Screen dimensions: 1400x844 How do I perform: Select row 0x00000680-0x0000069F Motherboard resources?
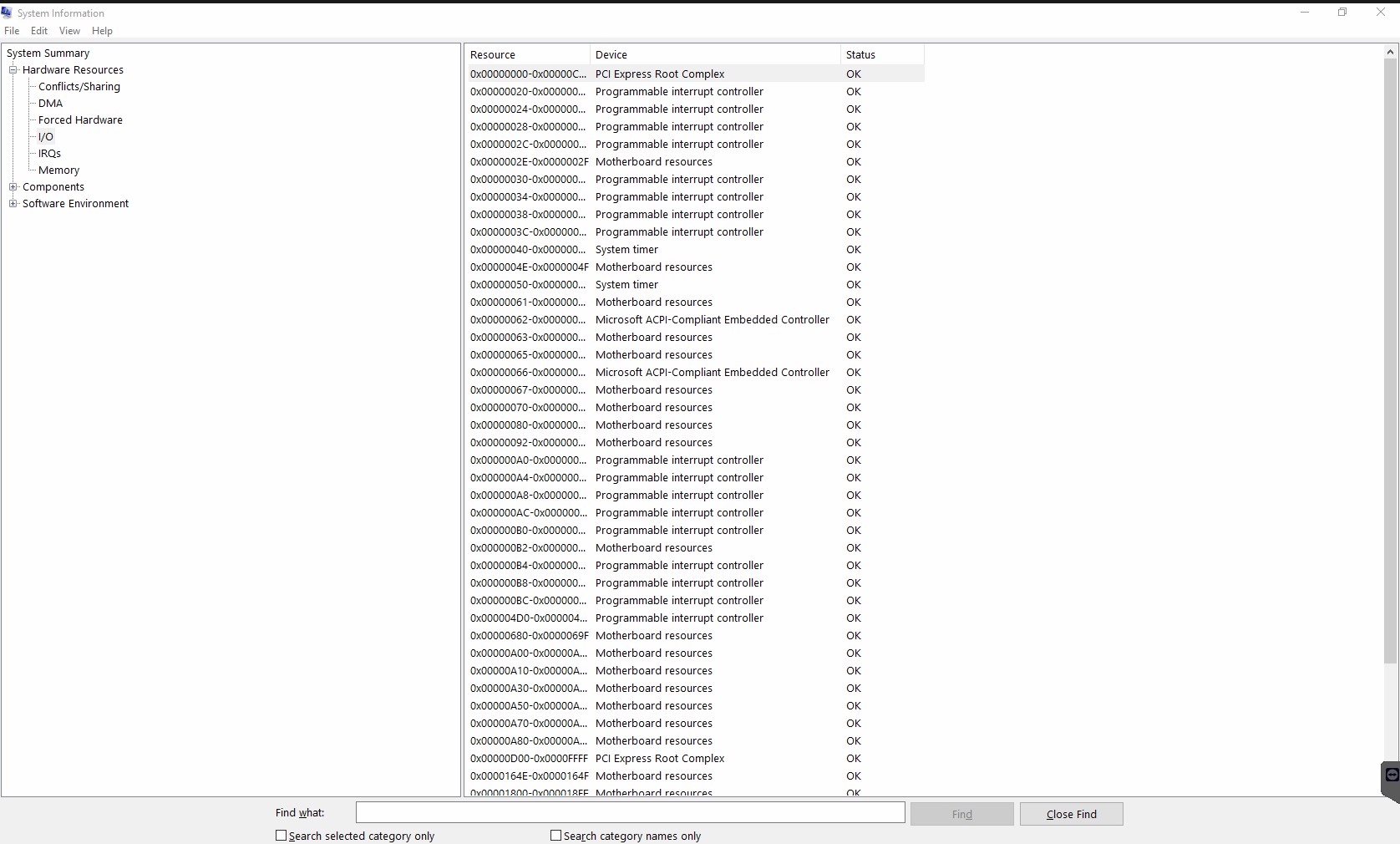696,636
